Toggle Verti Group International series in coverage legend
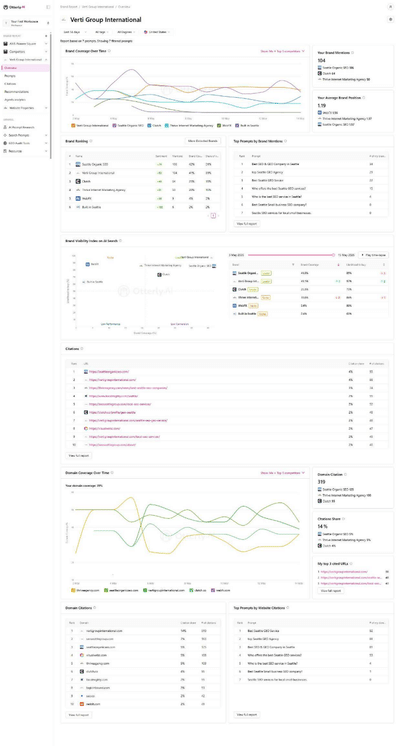This screenshot has height=746, width=400. pyautogui.click(x=73, y=126)
